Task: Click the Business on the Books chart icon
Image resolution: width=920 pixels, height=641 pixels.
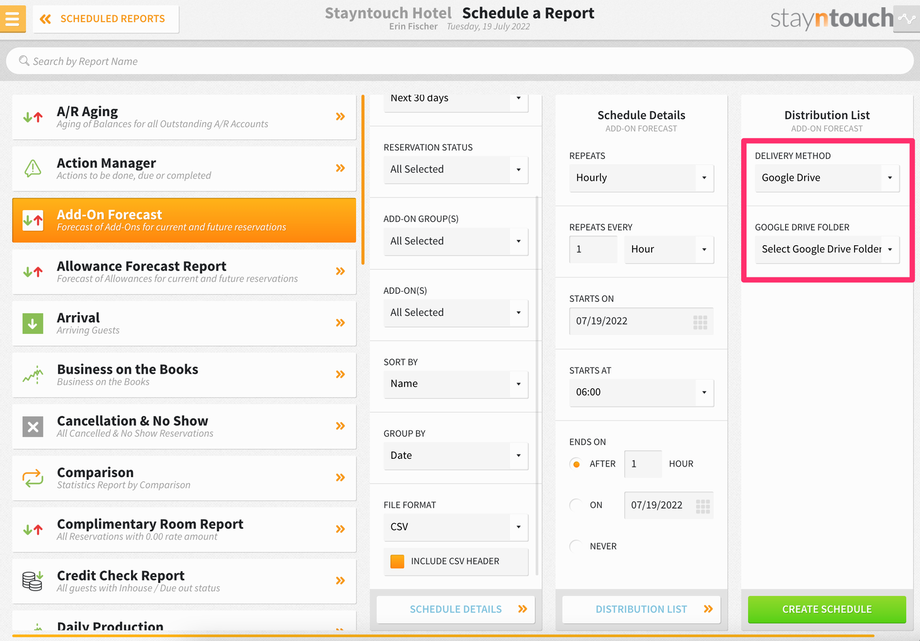Action: pyautogui.click(x=33, y=375)
